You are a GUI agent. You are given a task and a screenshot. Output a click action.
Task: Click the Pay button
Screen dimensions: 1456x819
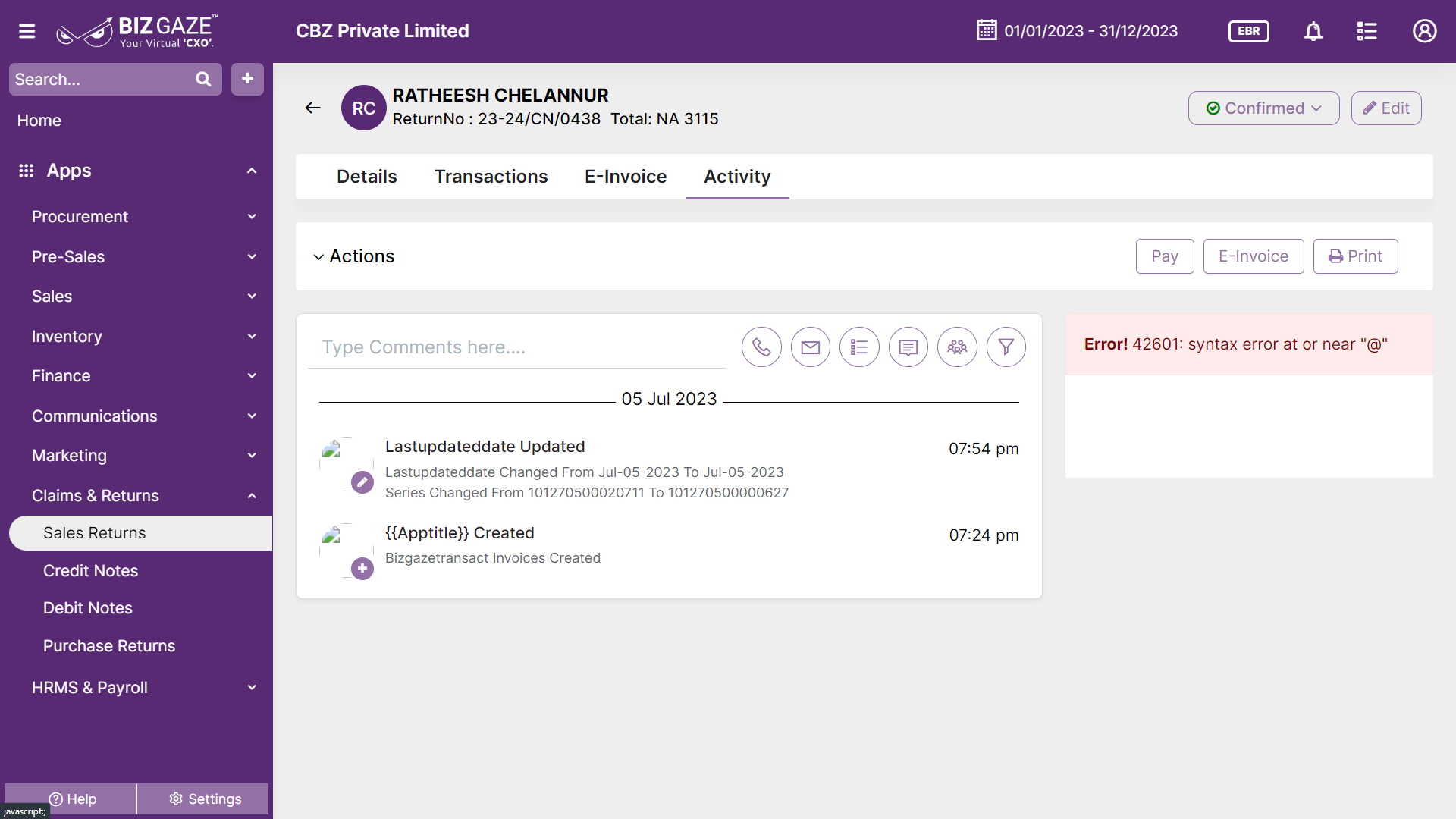[1165, 256]
